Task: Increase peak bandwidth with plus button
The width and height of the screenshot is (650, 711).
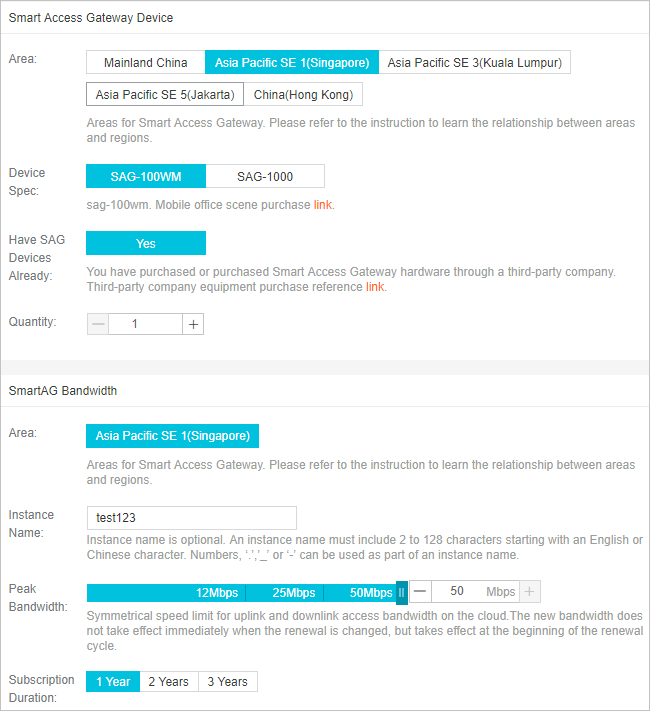Action: (x=529, y=591)
